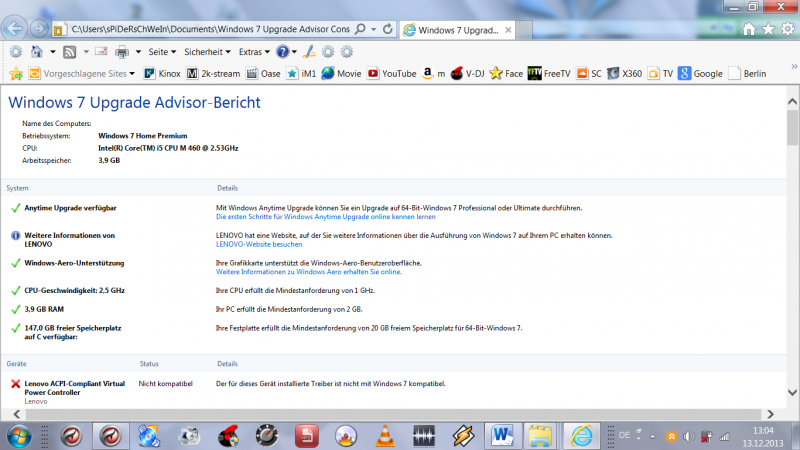This screenshot has width=800, height=450.
Task: Open the YouTube bookmark
Action: (x=392, y=73)
